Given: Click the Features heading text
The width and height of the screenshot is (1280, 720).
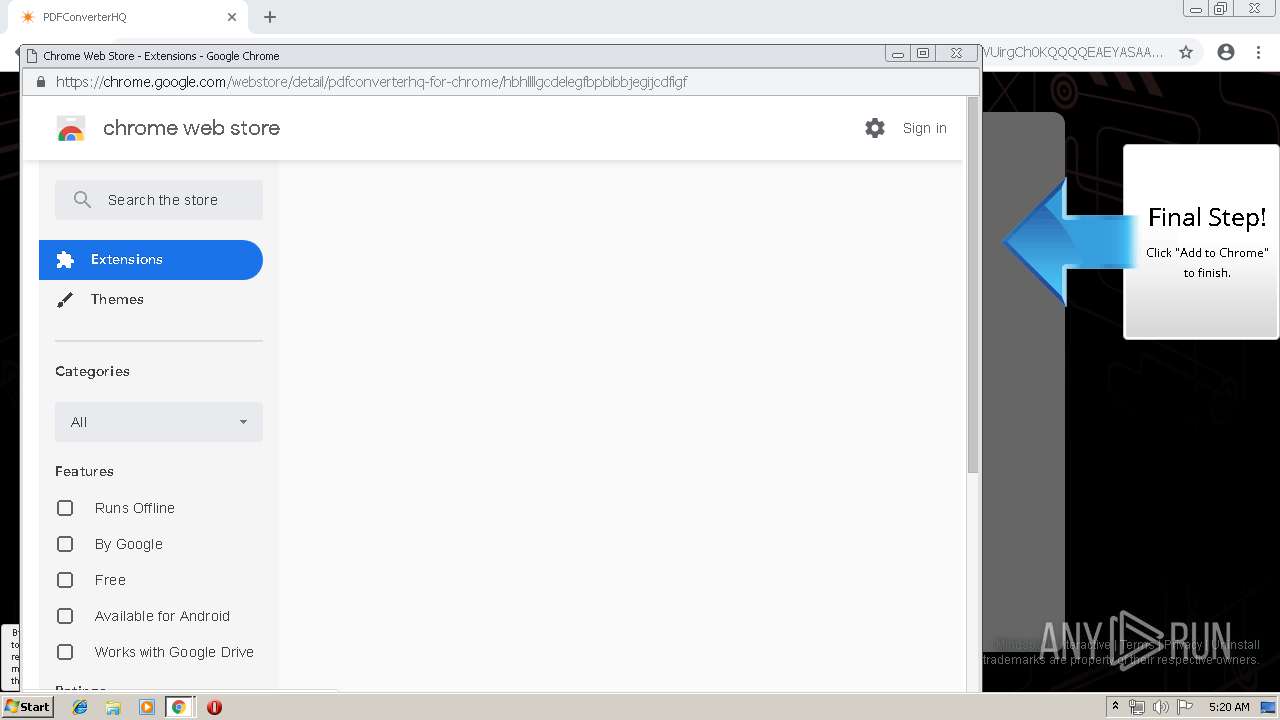Looking at the screenshot, I should point(84,471).
